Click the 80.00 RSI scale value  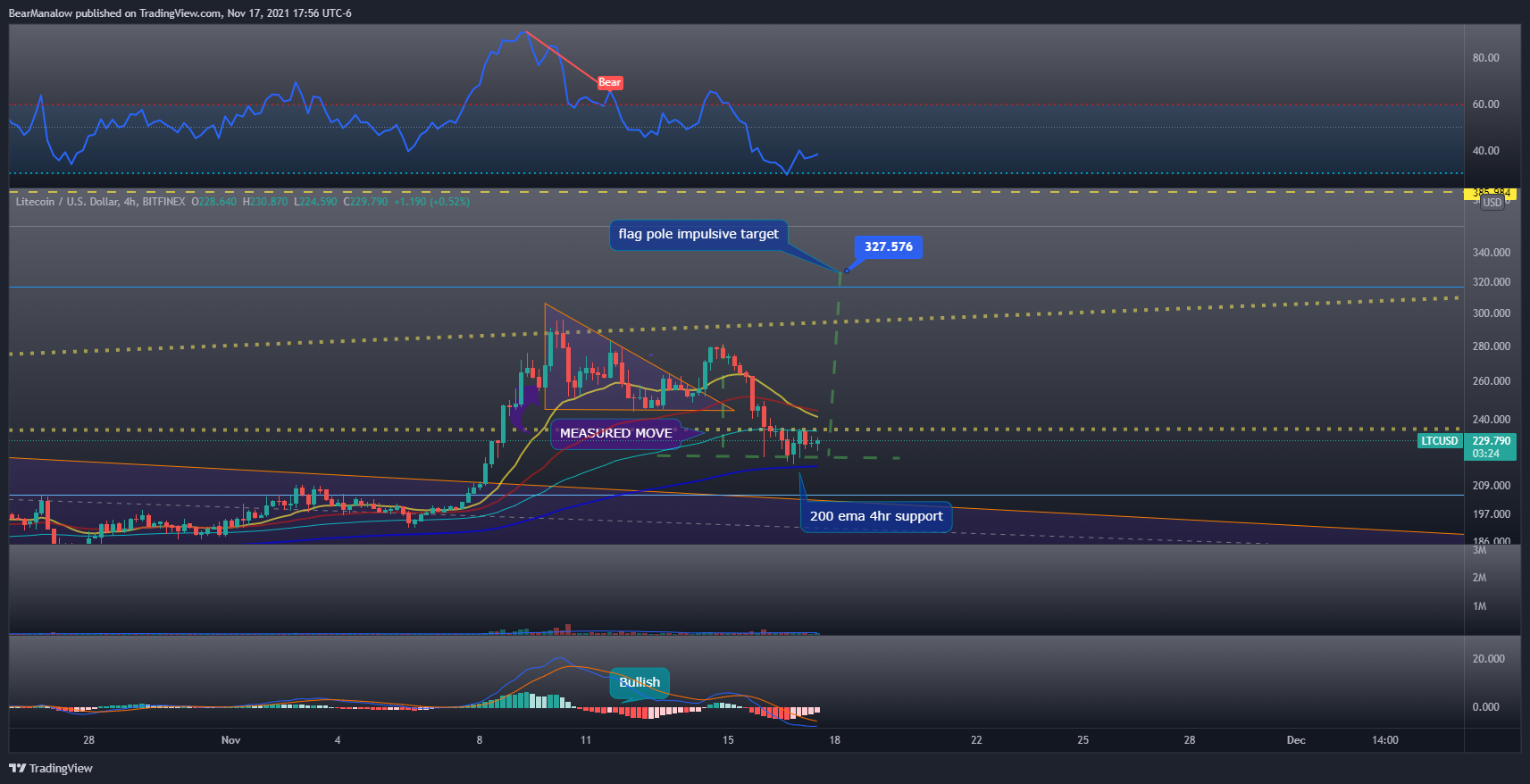point(1486,58)
